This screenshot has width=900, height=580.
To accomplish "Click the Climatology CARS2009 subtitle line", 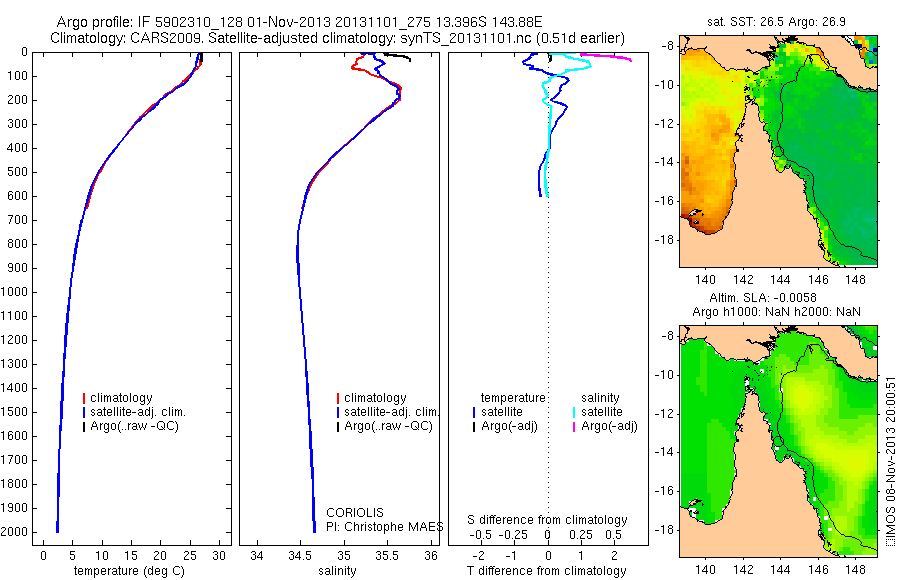I will 338,38.
